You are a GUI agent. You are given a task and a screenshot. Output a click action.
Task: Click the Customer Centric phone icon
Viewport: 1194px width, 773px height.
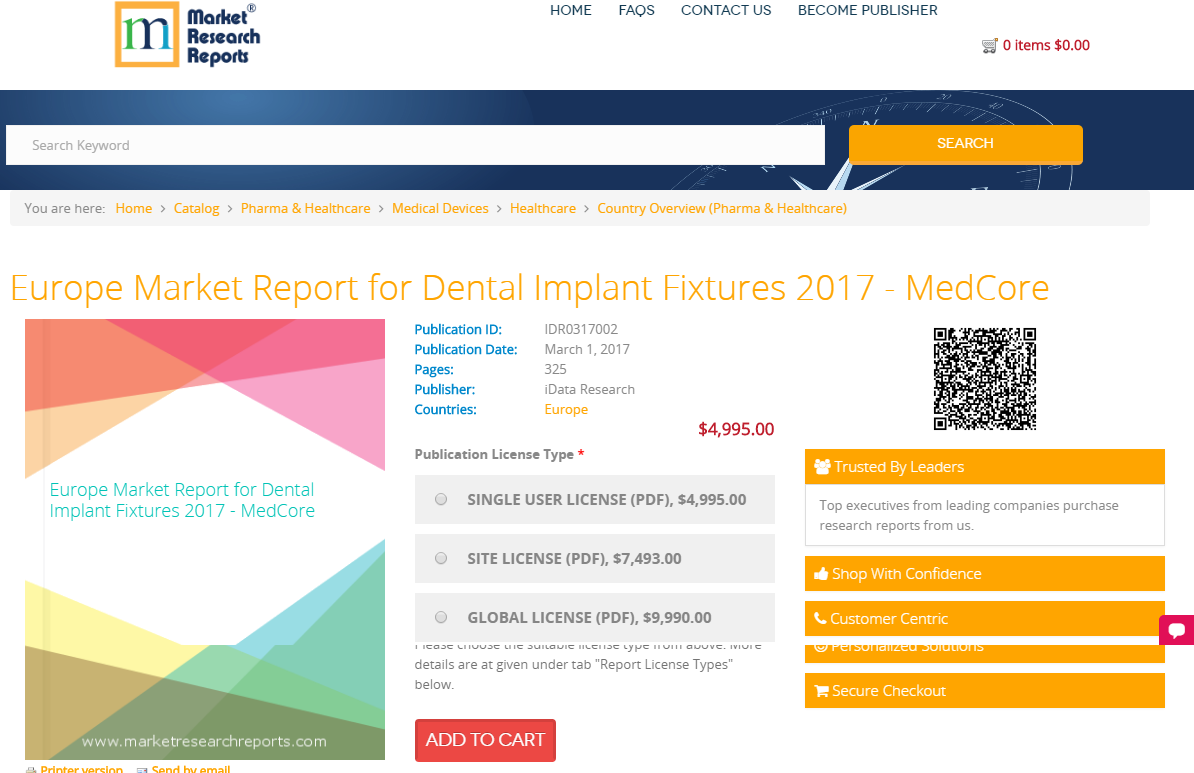point(820,618)
